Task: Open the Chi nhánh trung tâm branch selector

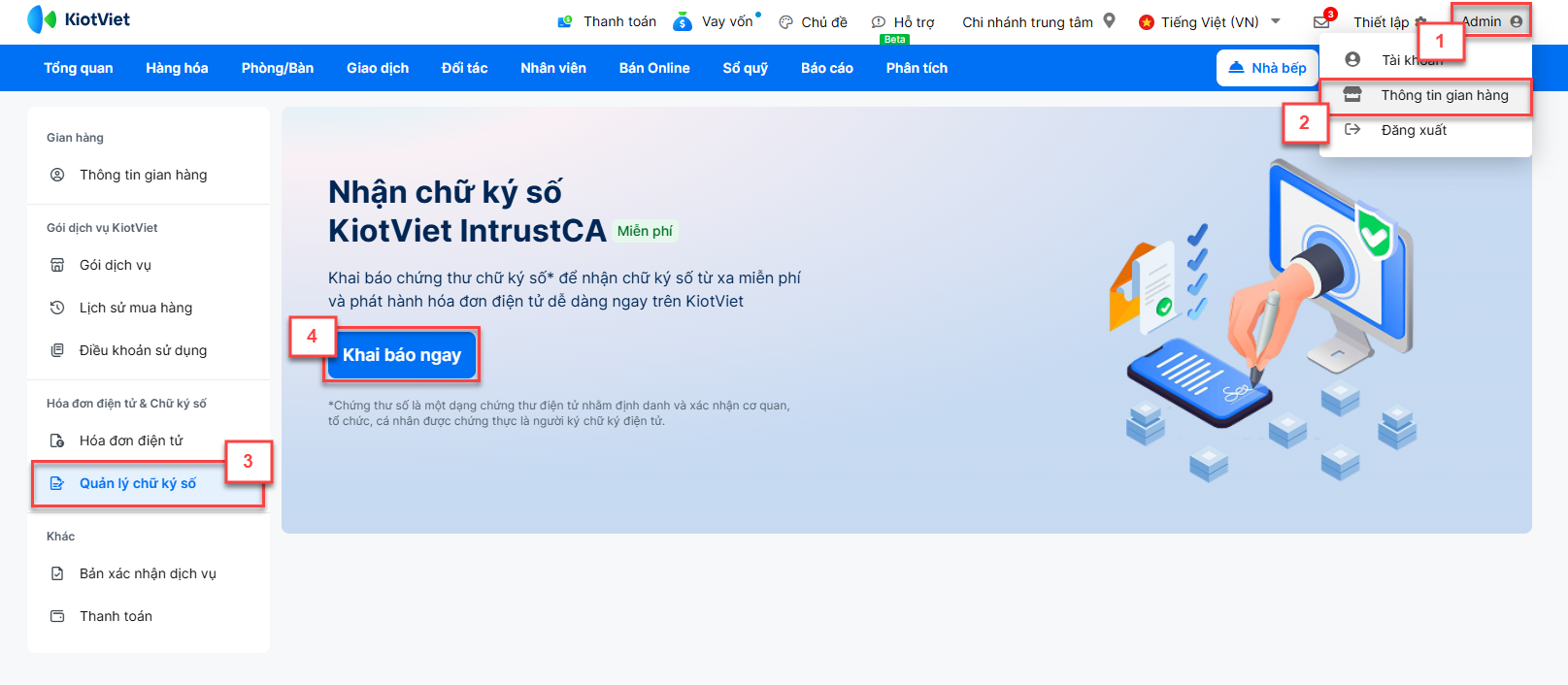Action: [x=1038, y=22]
